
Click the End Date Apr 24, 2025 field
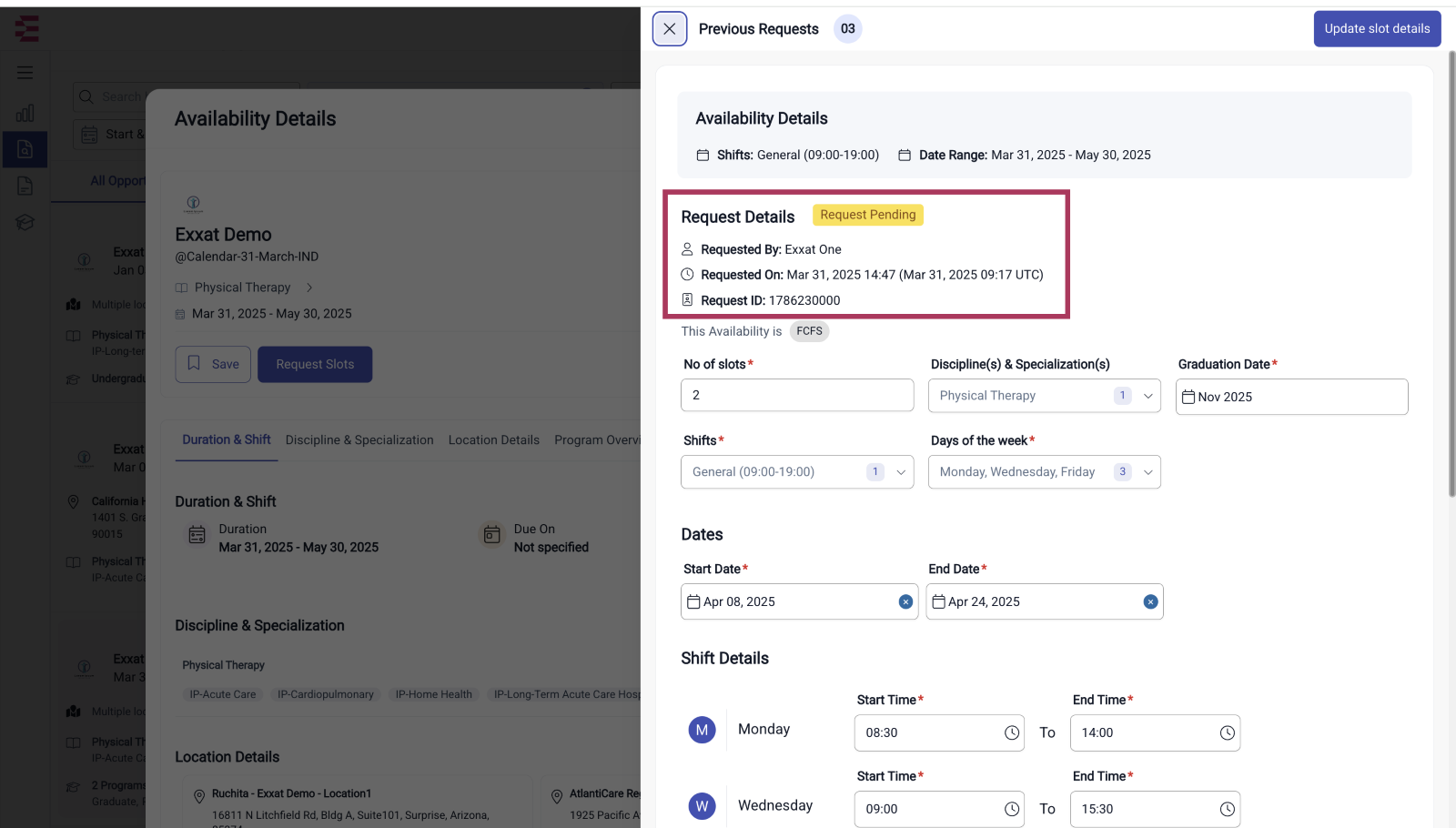[x=1044, y=601]
